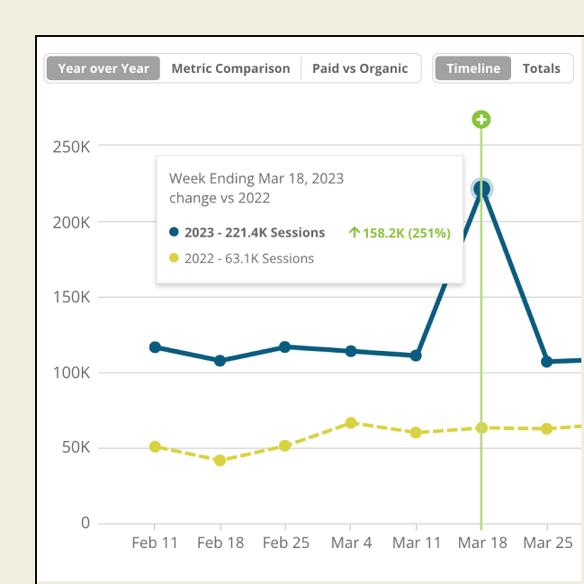
Task: Open the Paid vs Organic tab
Action: point(360,68)
